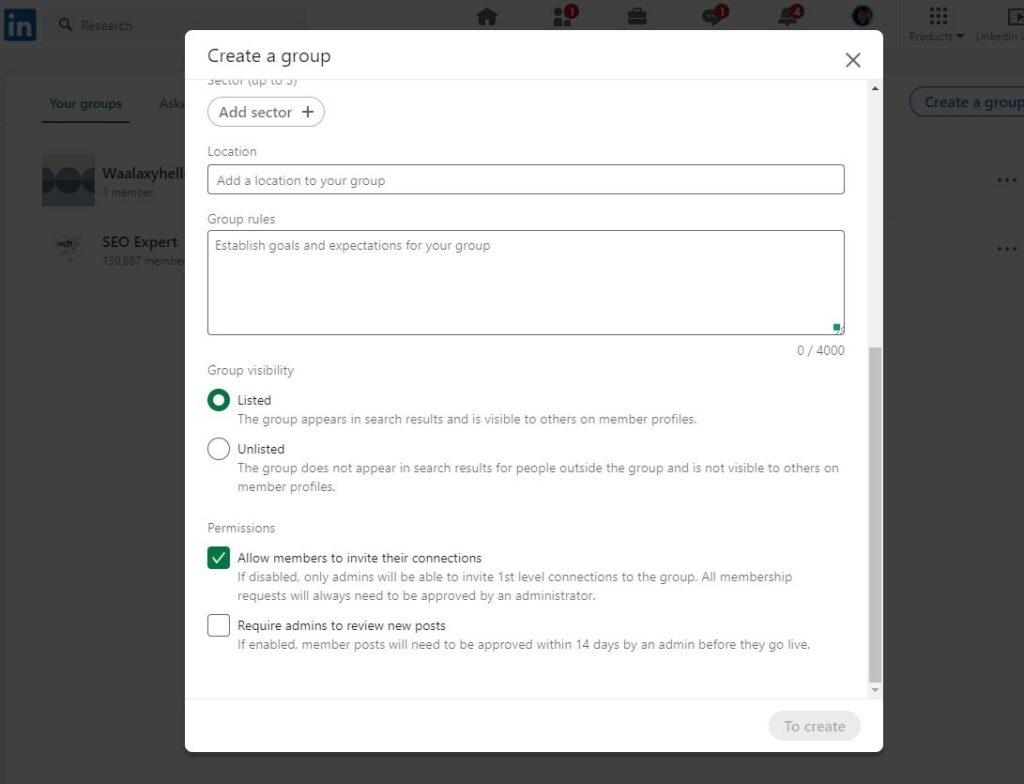This screenshot has height=784, width=1024.
Task: Click Add sector in the dialog
Action: [265, 112]
